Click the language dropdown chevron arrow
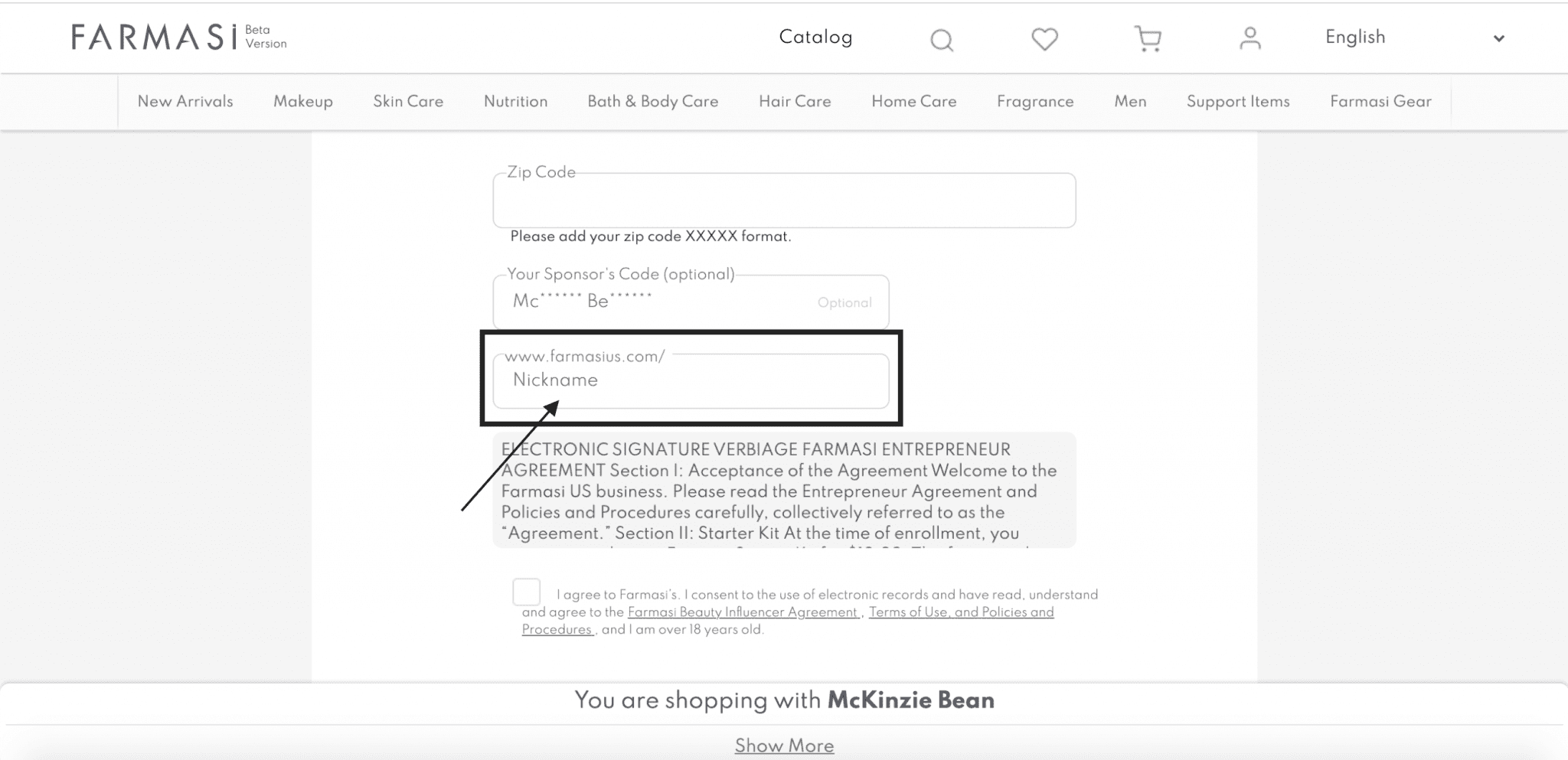Viewport: 1568px width, 760px height. point(1498,38)
